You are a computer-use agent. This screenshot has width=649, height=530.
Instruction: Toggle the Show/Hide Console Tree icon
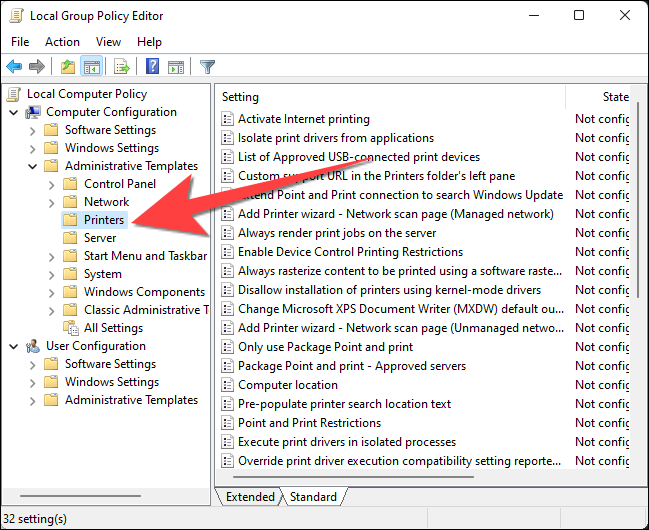91,67
